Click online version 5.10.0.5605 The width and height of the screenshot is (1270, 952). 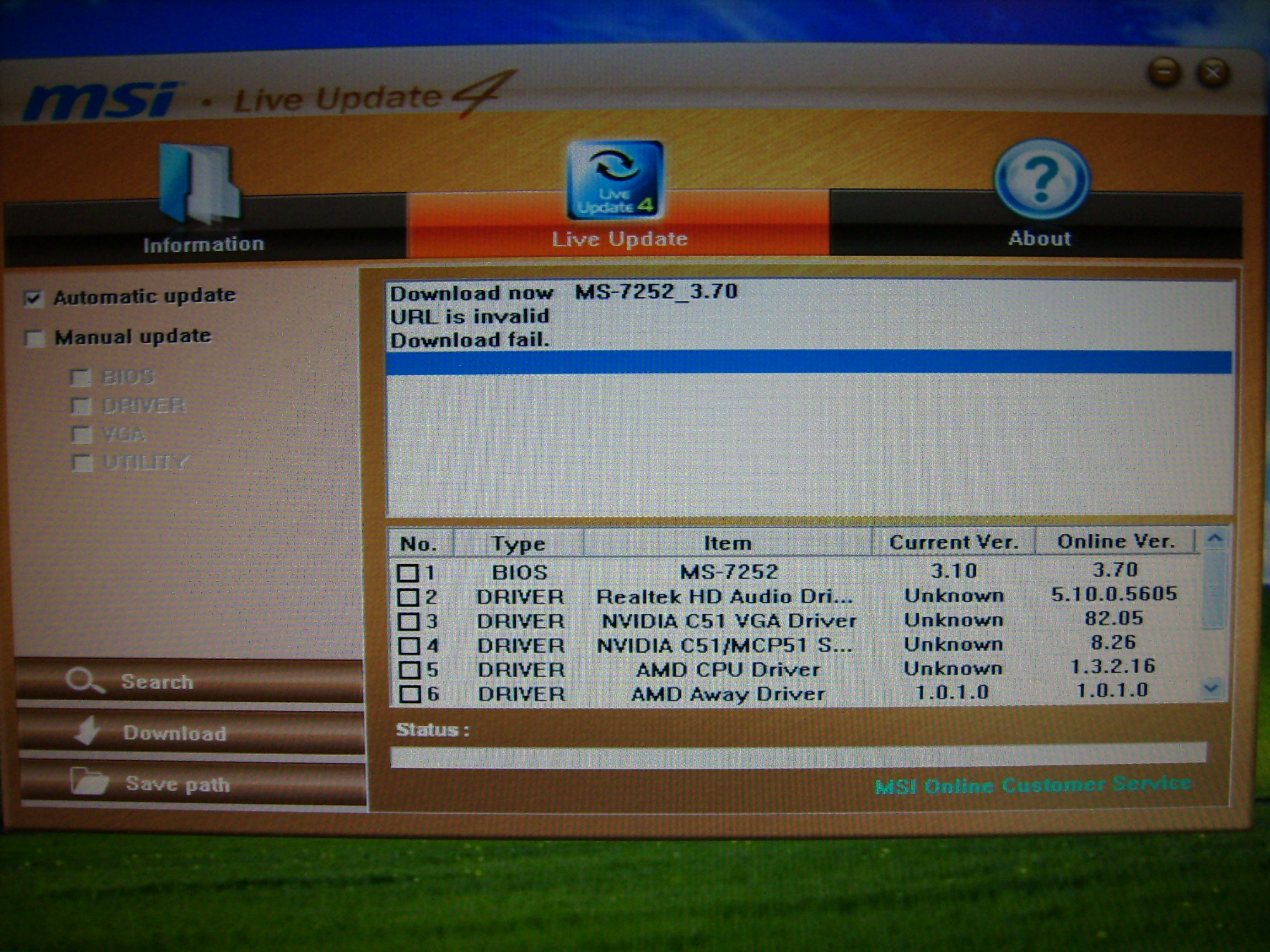1114,594
